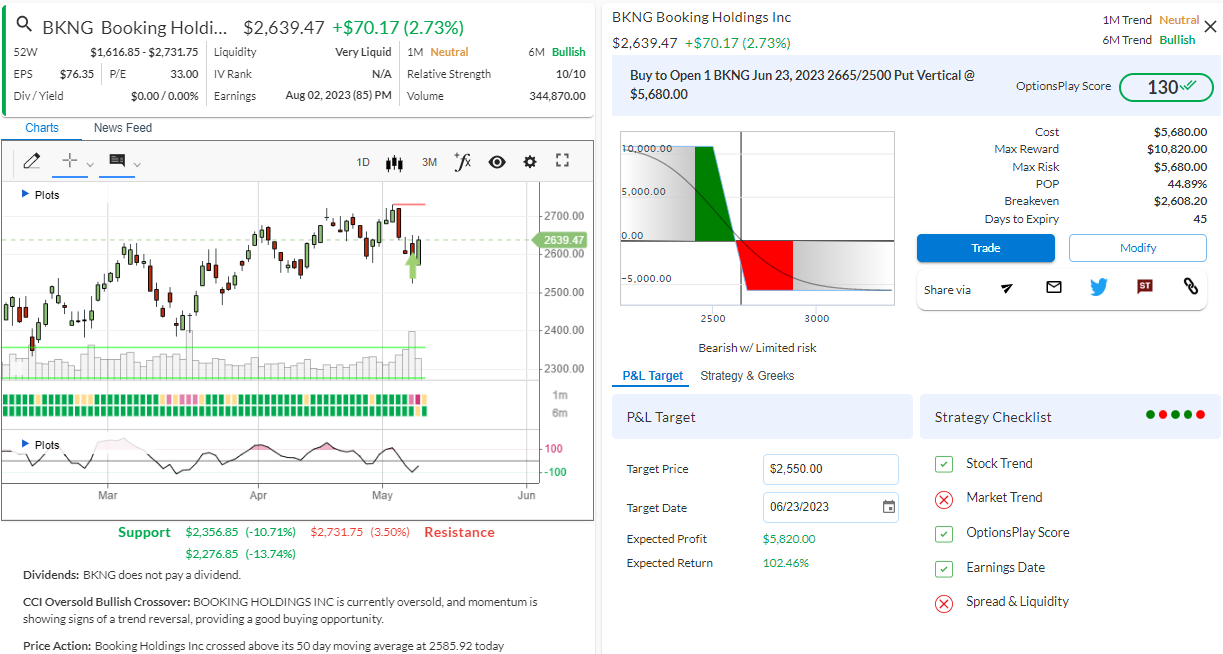Share the trade on StockTwits ST icon
The image size is (1223, 654).
(1145, 287)
